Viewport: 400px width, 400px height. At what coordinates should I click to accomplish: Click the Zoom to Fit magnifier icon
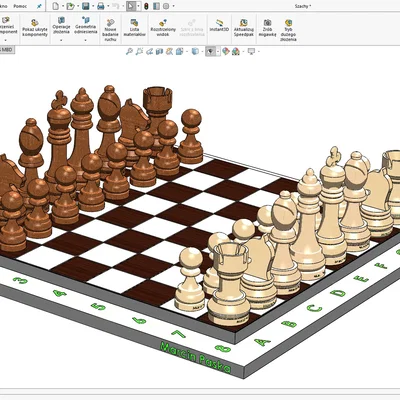129,51
